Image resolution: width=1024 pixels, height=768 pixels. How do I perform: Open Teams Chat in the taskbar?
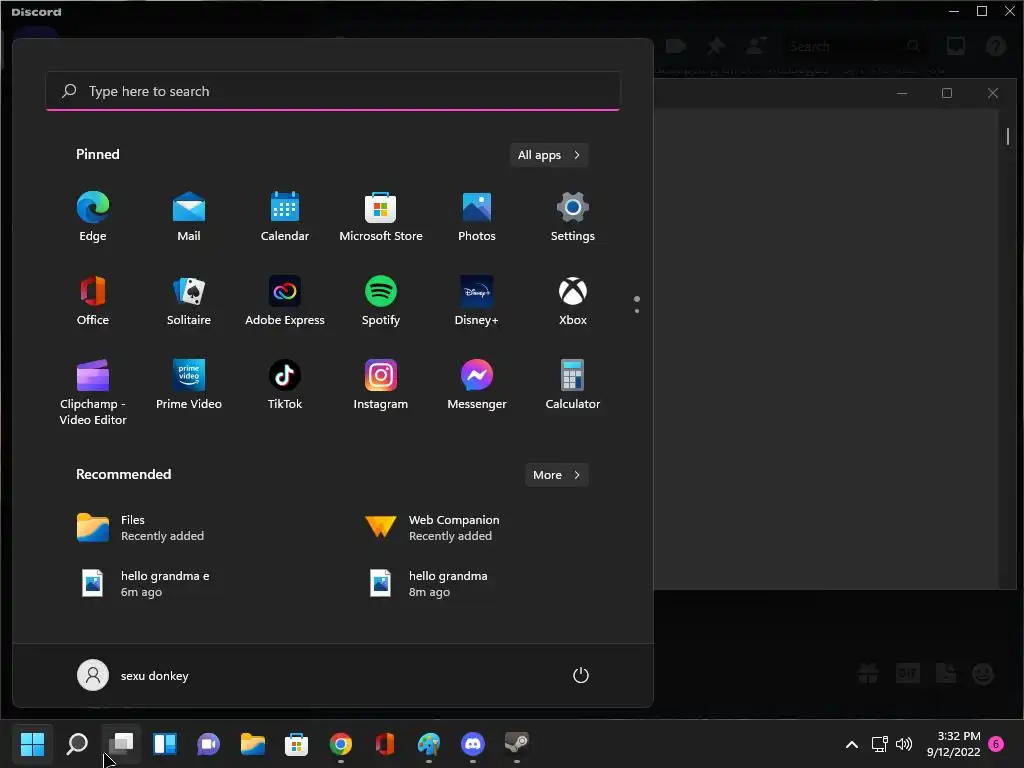(x=208, y=743)
